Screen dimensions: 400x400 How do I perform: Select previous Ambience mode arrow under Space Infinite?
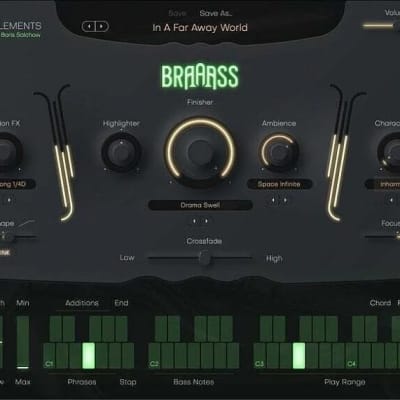click(274, 200)
